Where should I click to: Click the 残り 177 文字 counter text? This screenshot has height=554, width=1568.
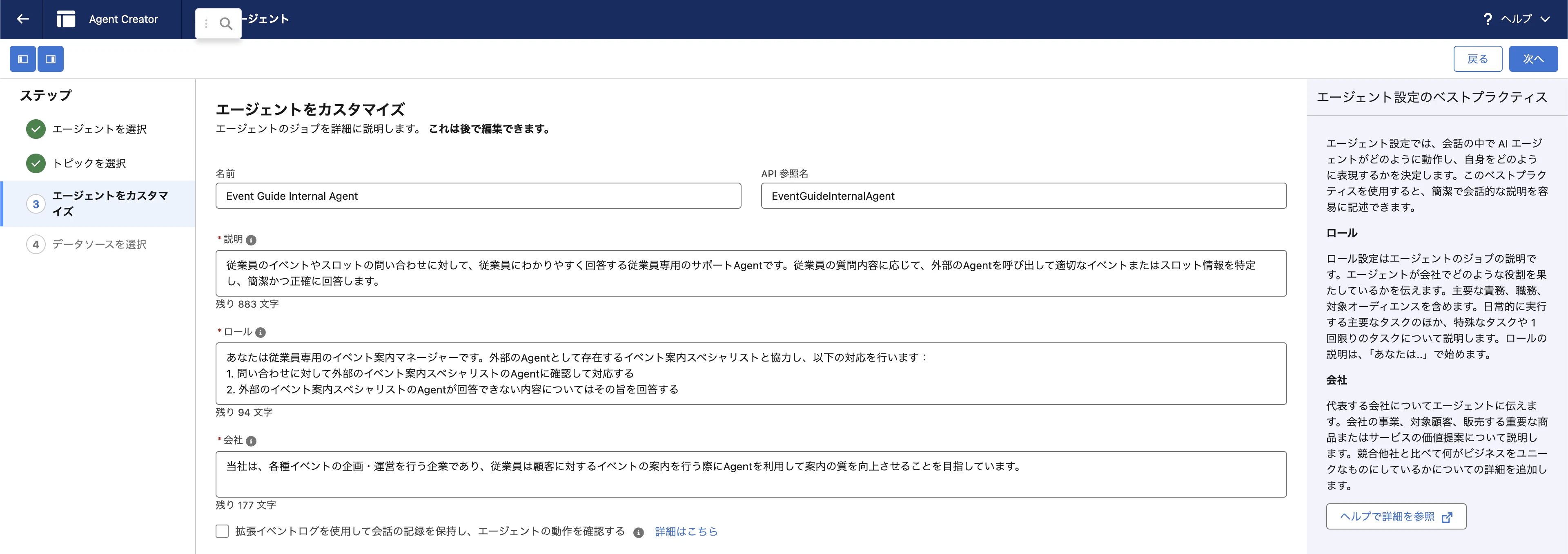(246, 505)
